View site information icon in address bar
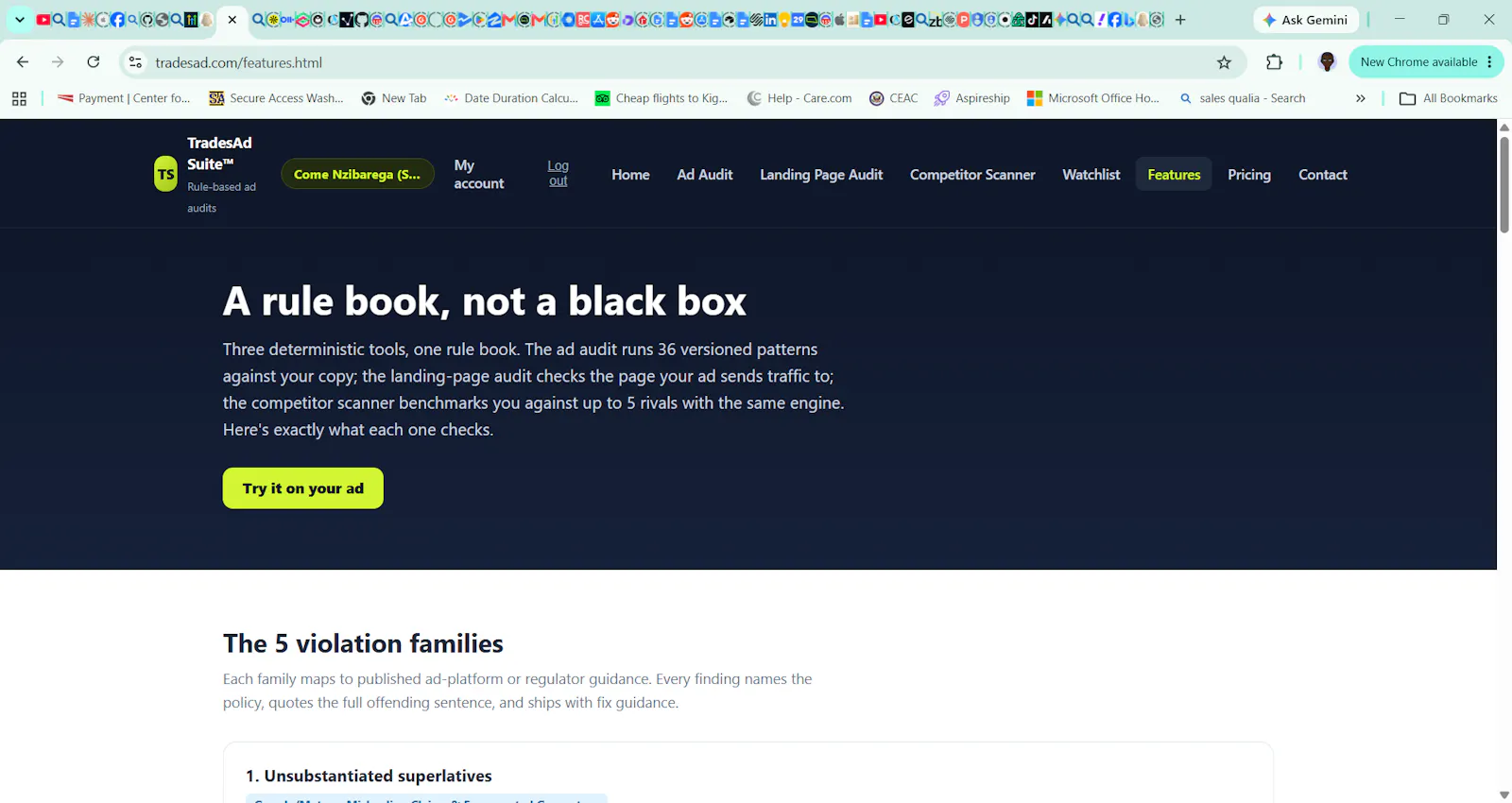Viewport: 1512px width, 803px height. 136,62
